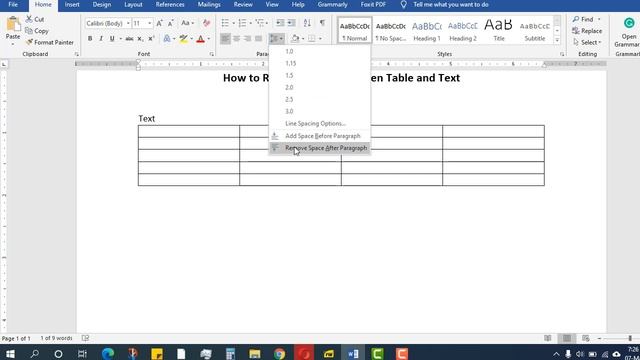
Task: Apply yellow text highlight color
Action: [x=184, y=39]
